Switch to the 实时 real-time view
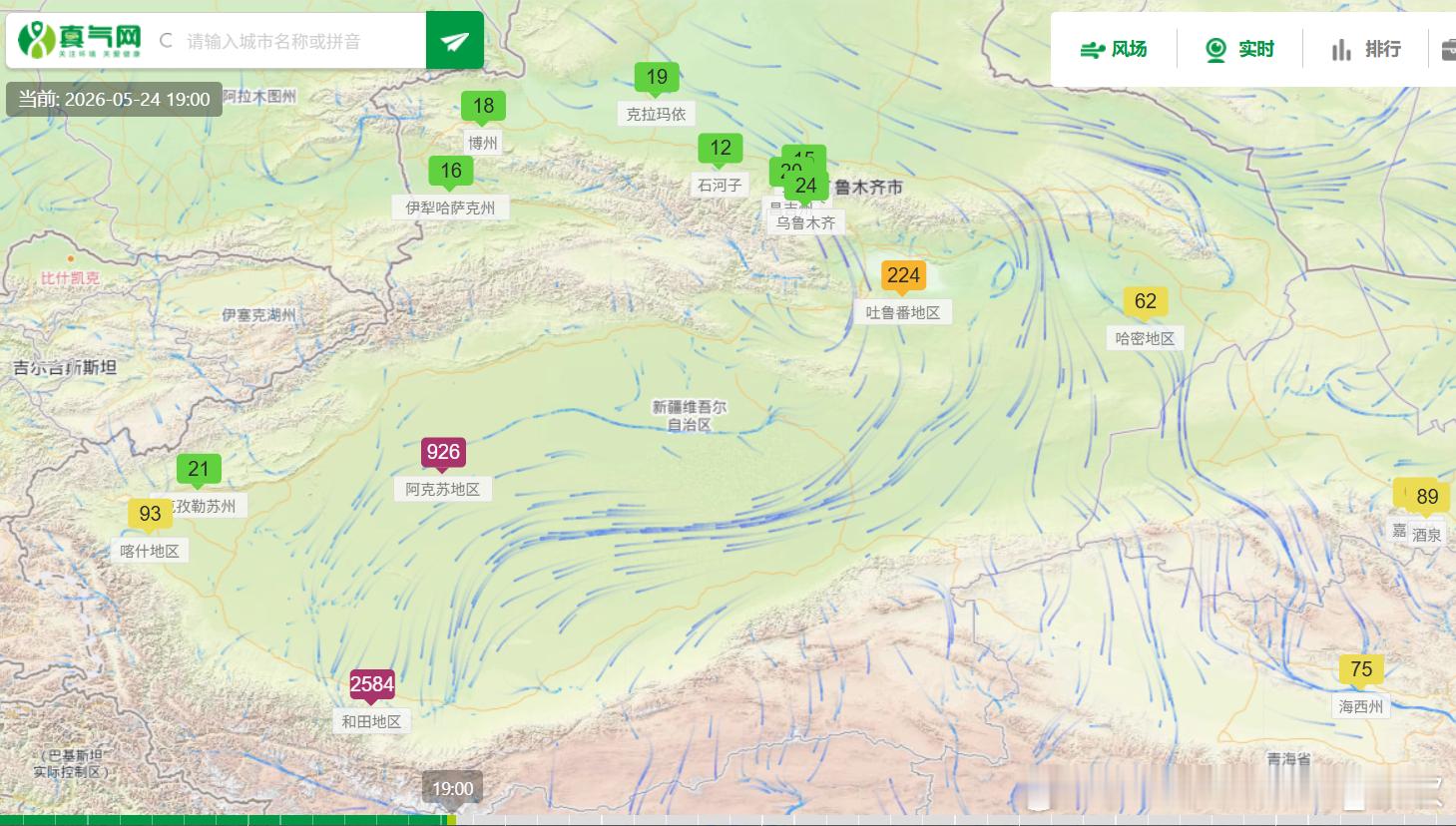The image size is (1456, 826). coord(1240,49)
